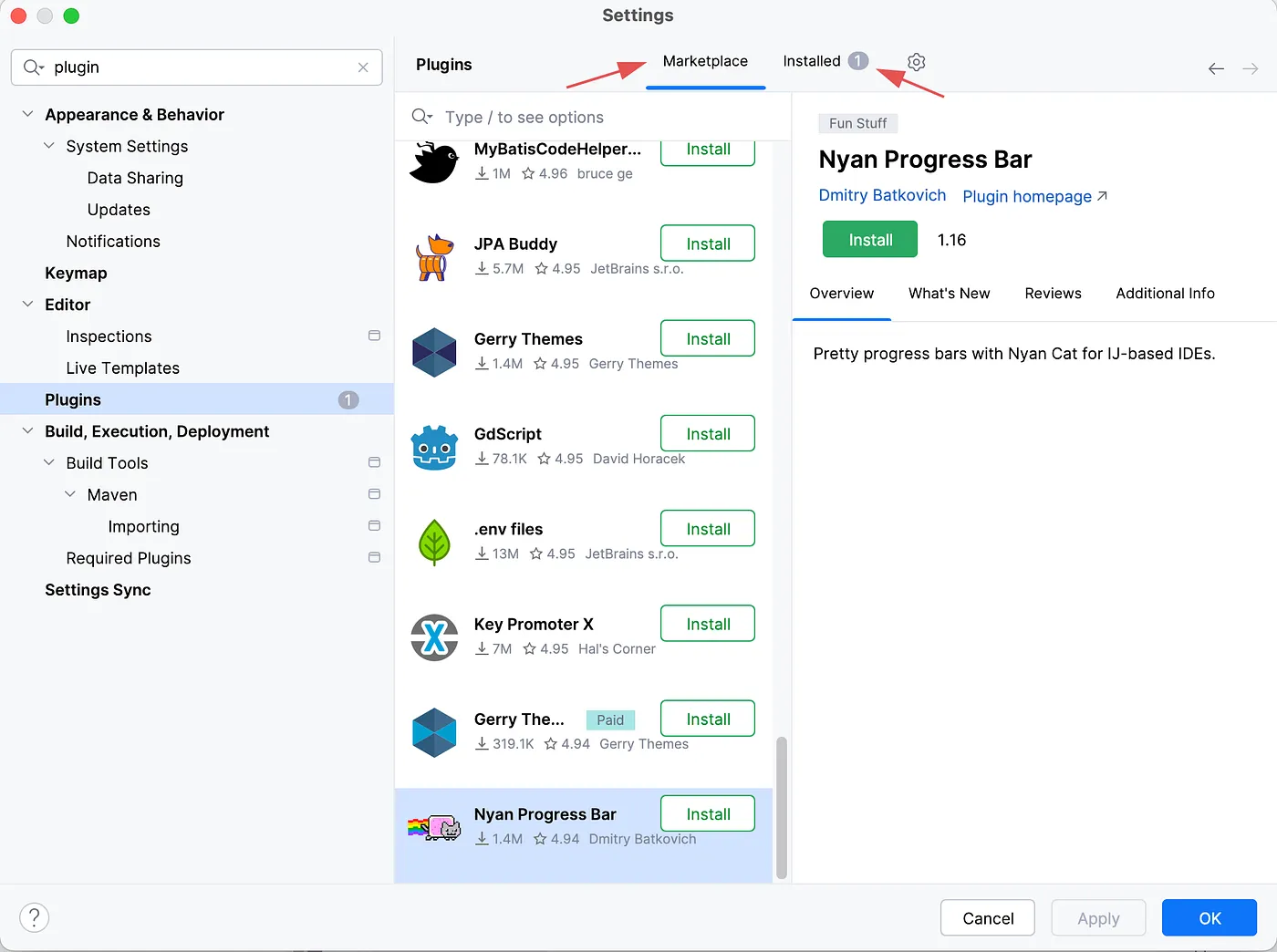
Task: Open the Reviews tab
Action: [x=1053, y=293]
